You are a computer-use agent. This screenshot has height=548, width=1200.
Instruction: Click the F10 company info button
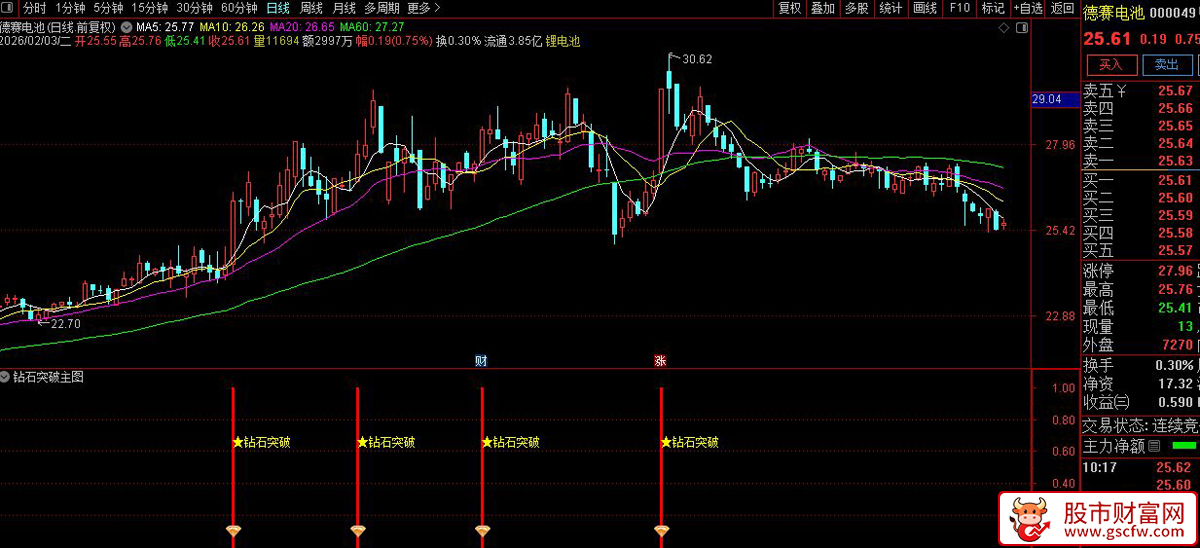pos(959,8)
